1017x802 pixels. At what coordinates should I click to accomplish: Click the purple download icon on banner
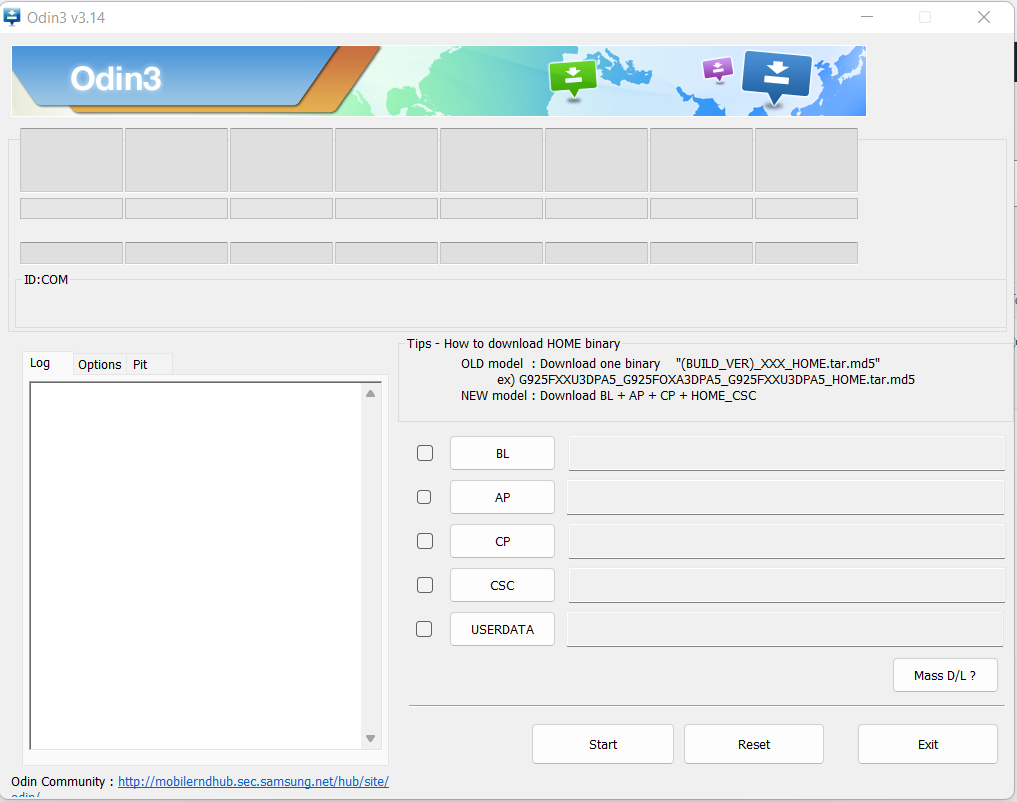click(x=717, y=69)
